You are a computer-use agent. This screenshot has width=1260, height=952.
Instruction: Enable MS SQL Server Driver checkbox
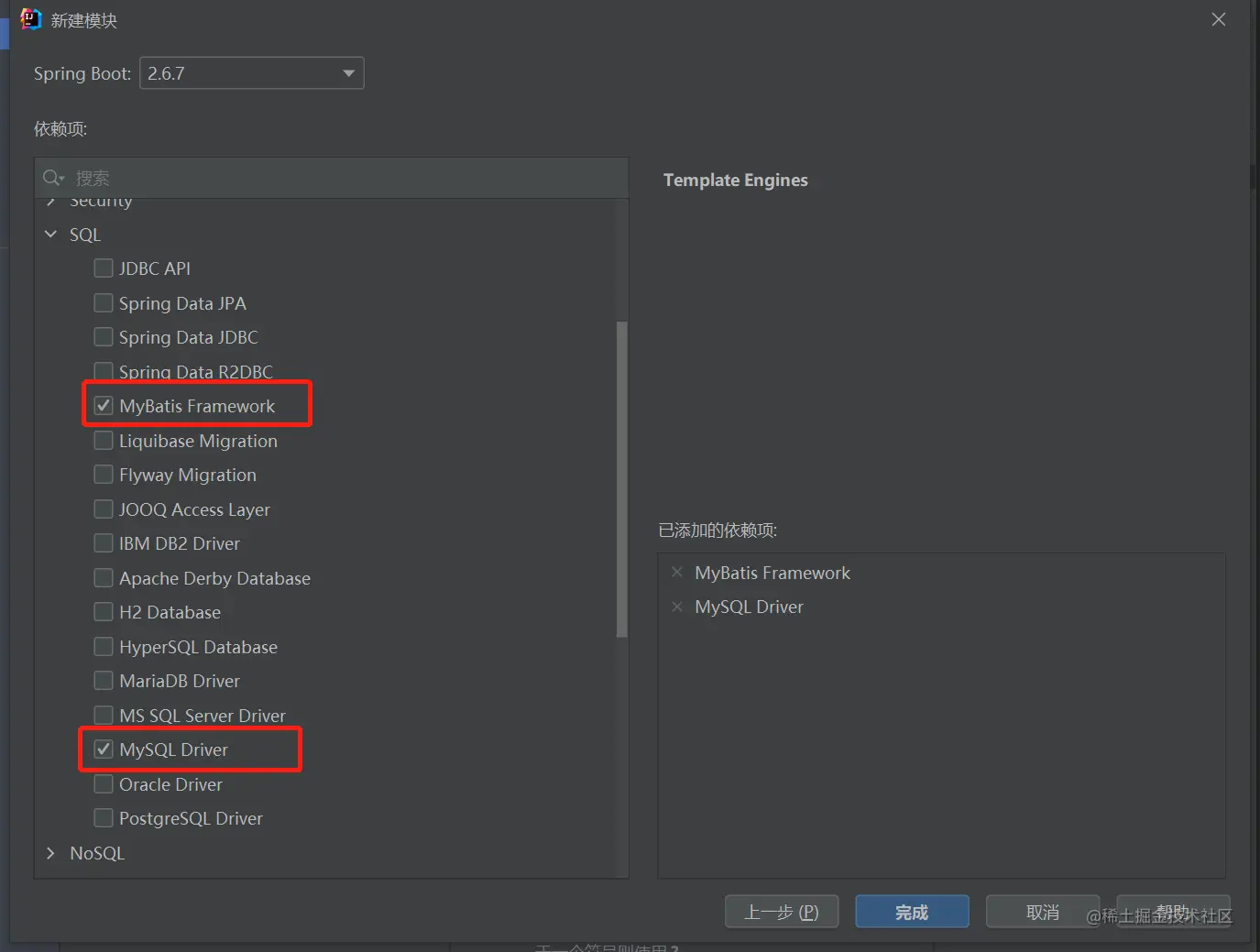click(104, 716)
